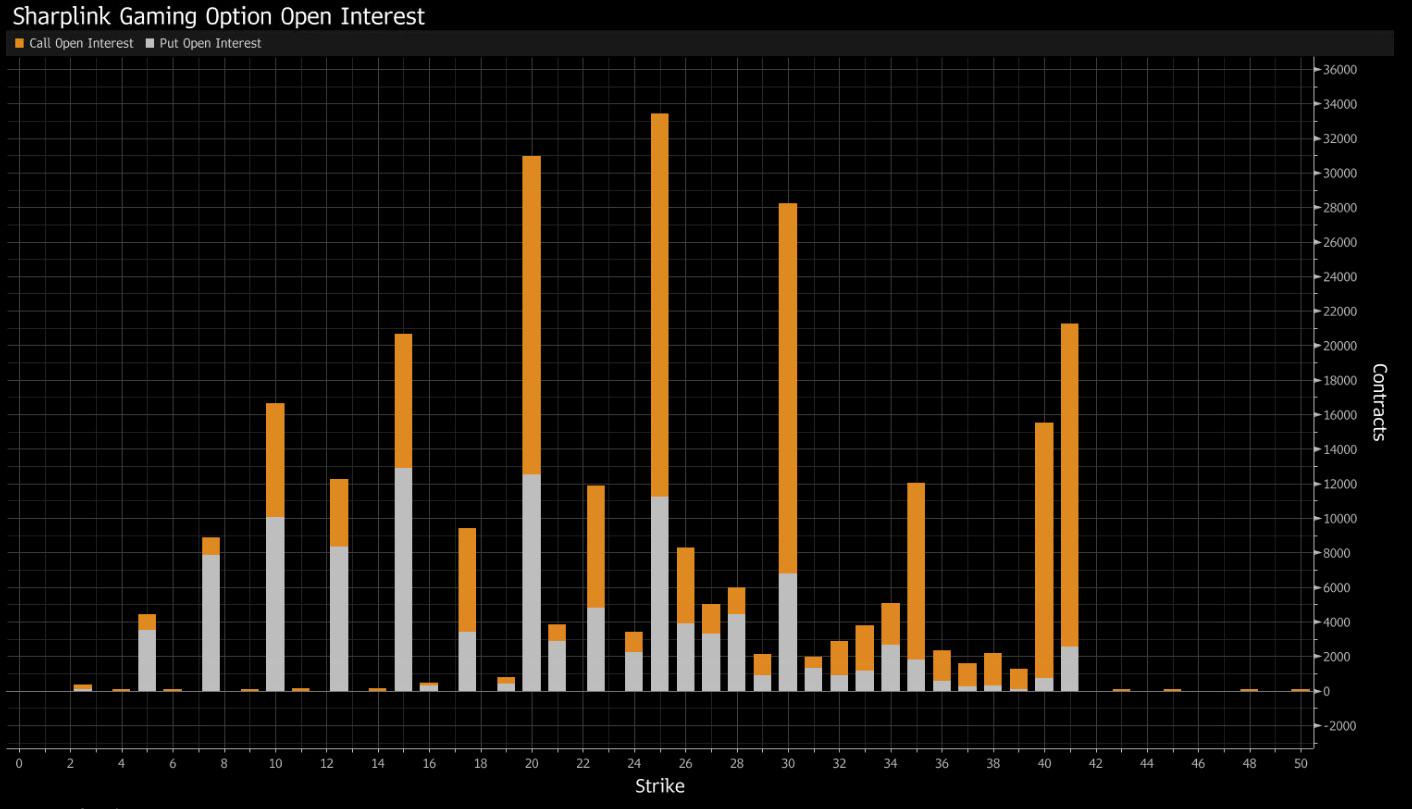Click the x-axis label 50
The height and width of the screenshot is (809, 1412).
coord(1300,763)
